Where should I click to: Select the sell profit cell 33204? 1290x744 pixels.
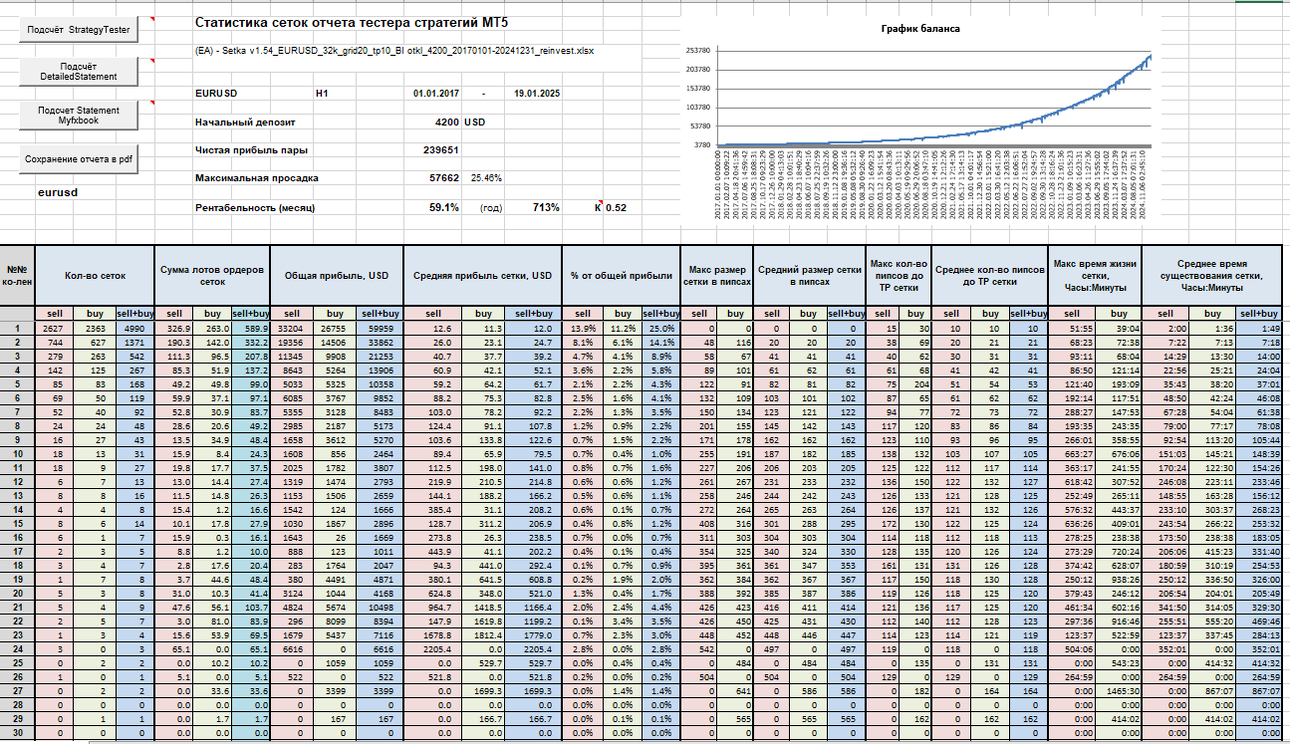tap(292, 328)
